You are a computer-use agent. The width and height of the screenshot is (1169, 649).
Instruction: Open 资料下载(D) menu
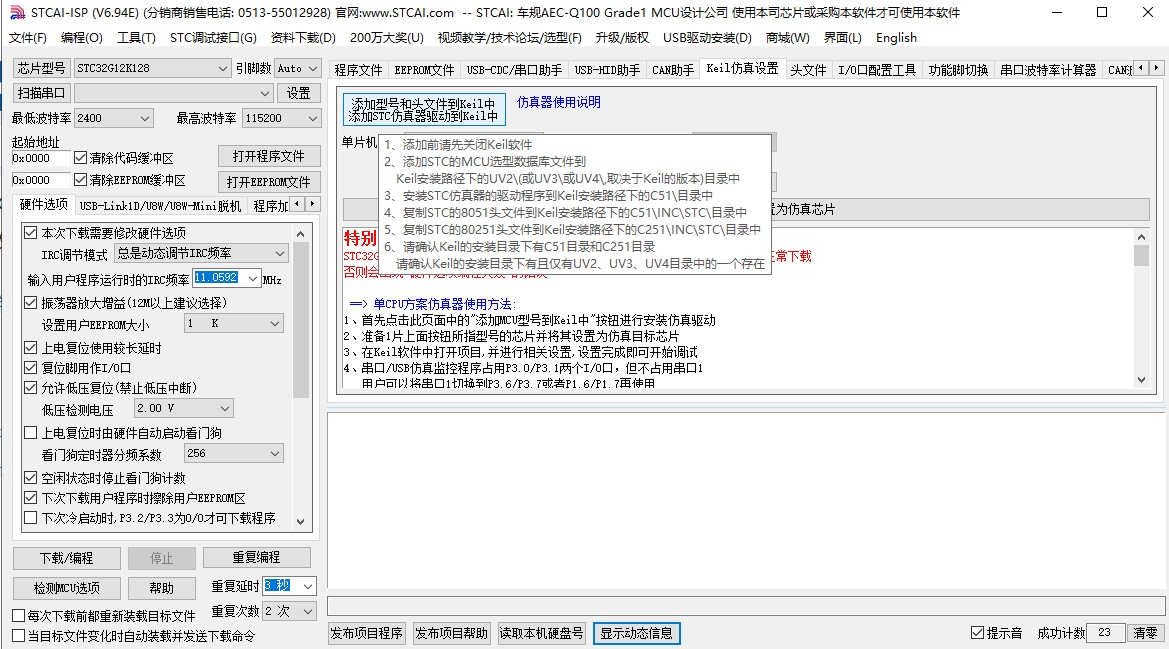coord(303,37)
